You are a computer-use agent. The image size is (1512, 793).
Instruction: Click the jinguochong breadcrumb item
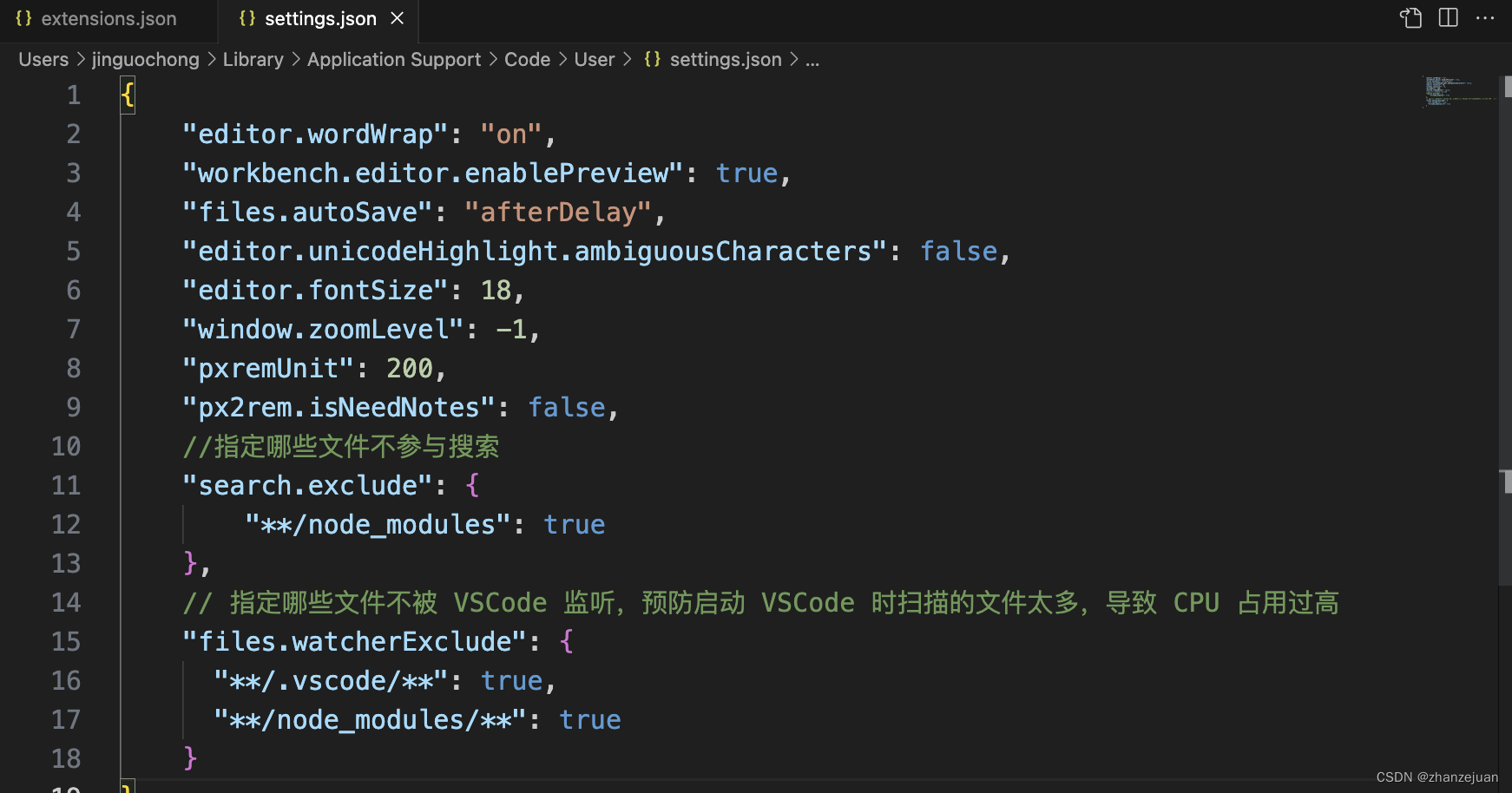(145, 59)
